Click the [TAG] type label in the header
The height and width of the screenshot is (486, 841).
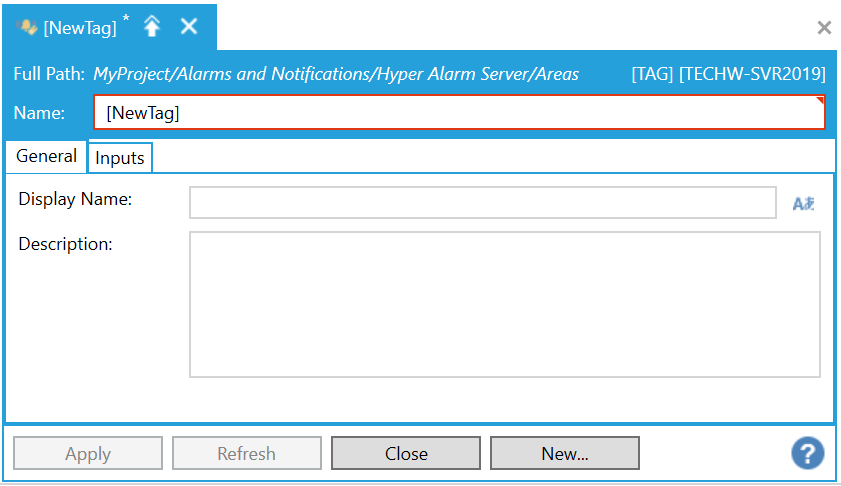(x=652, y=74)
